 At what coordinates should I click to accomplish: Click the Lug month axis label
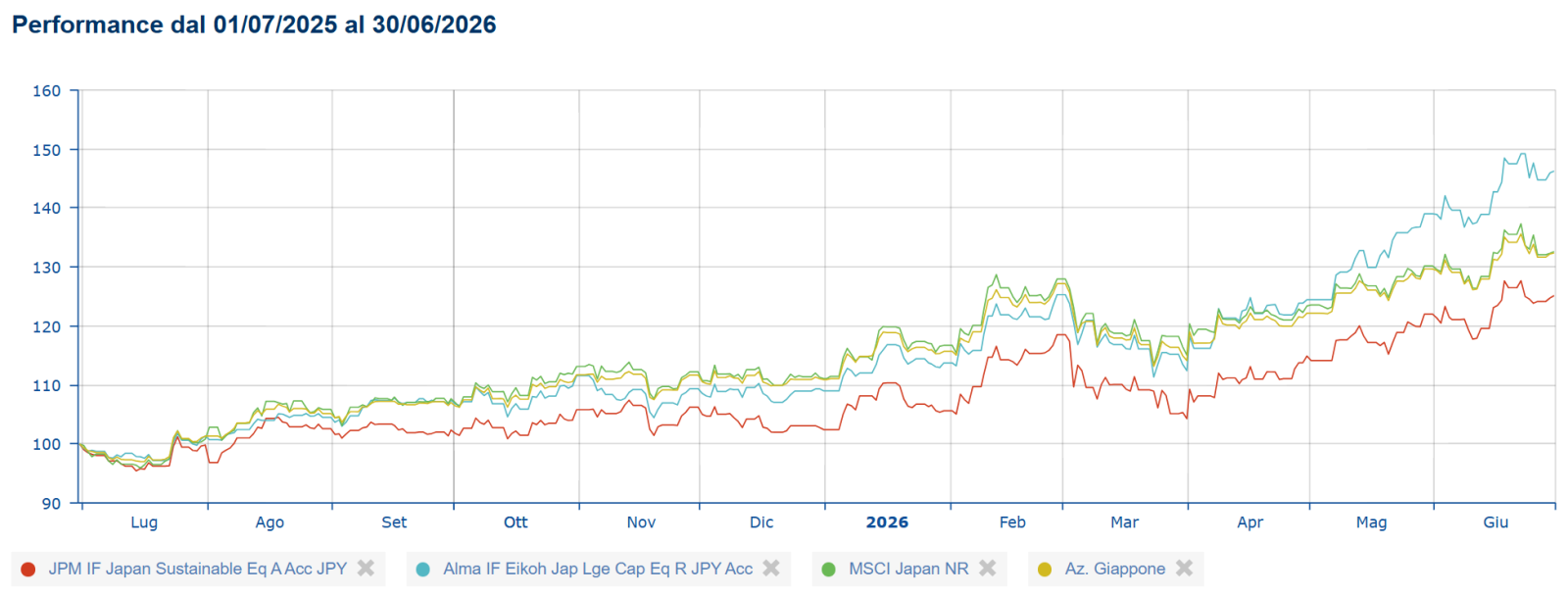pos(144,522)
